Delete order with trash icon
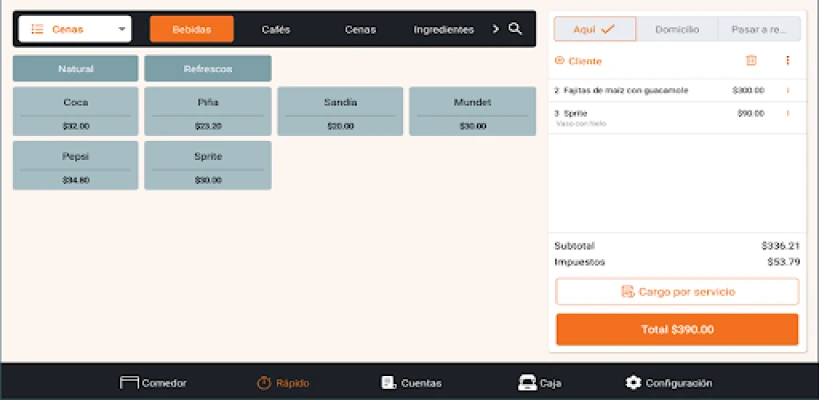Image resolution: width=819 pixels, height=400 pixels. tap(751, 61)
